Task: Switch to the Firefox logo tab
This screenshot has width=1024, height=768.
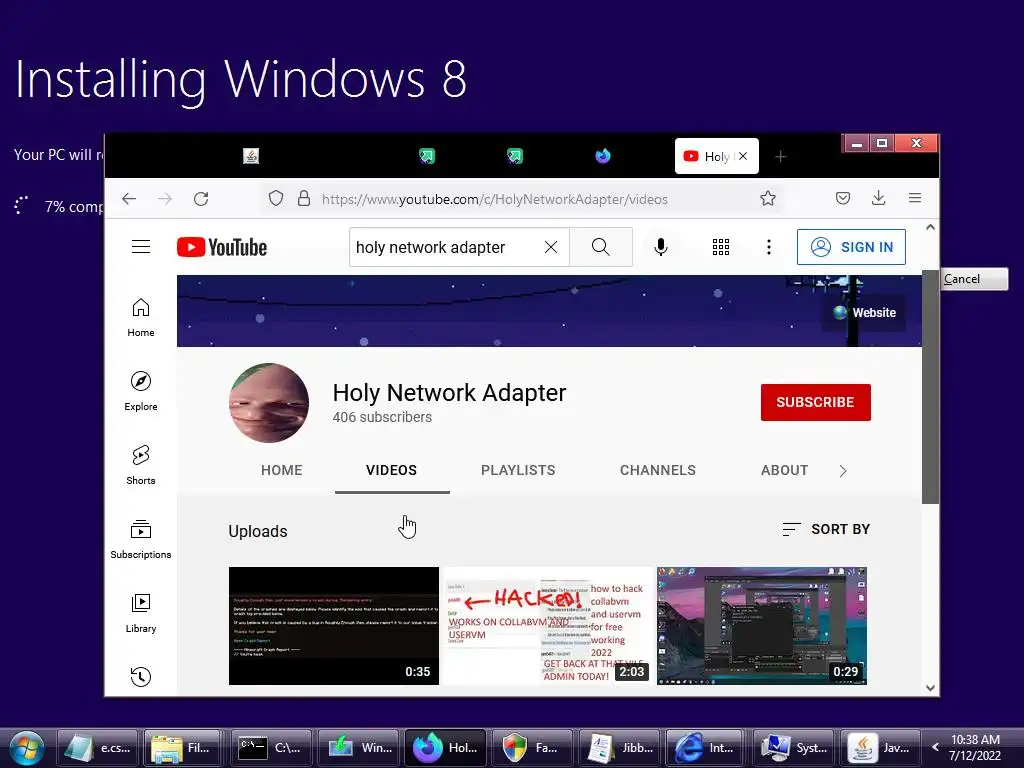Action: pyautogui.click(x=603, y=156)
